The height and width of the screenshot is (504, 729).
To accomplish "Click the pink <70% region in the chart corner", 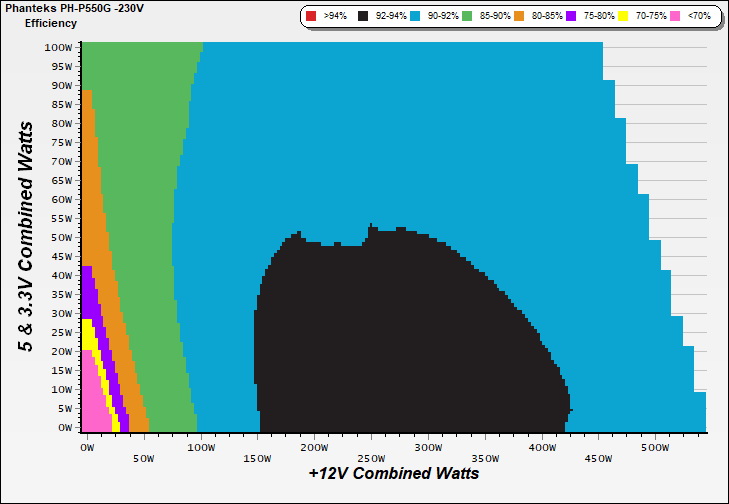I will click(92, 410).
